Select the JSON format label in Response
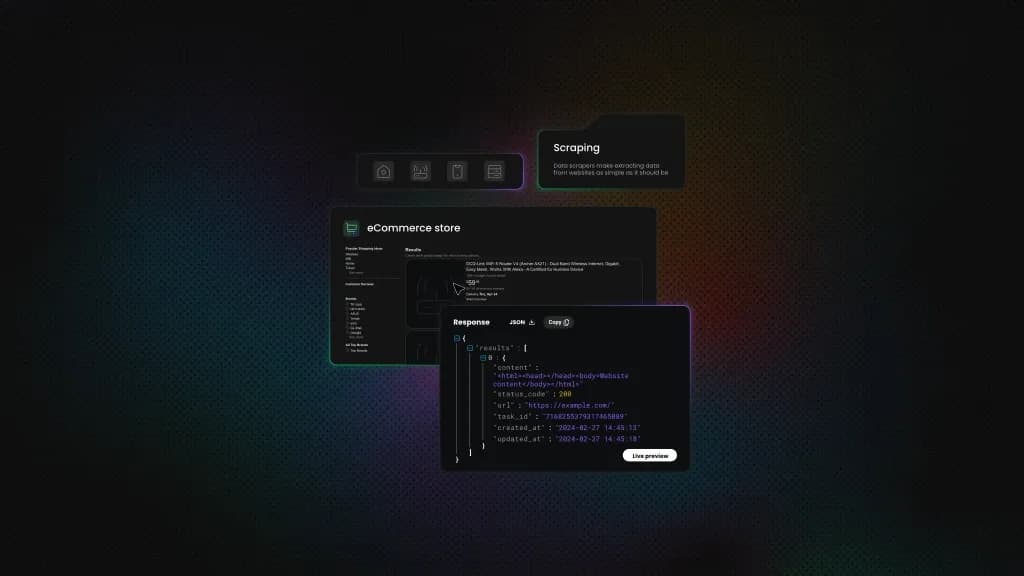This screenshot has width=1024, height=576. click(517, 322)
